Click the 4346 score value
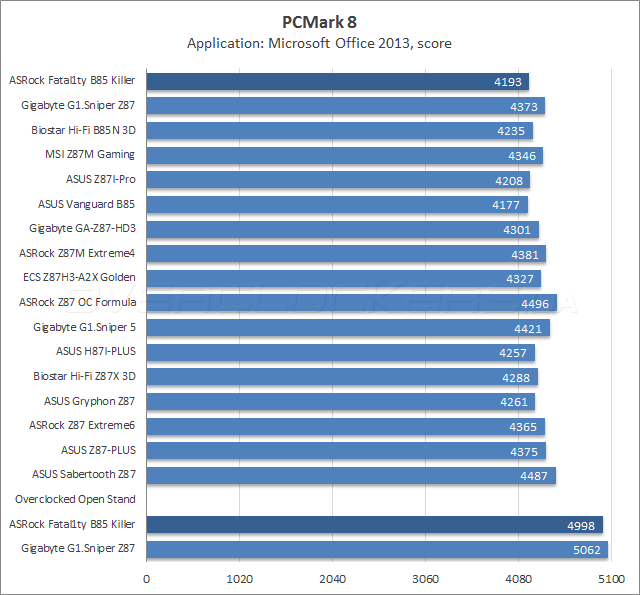Image resolution: width=640 pixels, height=595 pixels. pos(522,156)
